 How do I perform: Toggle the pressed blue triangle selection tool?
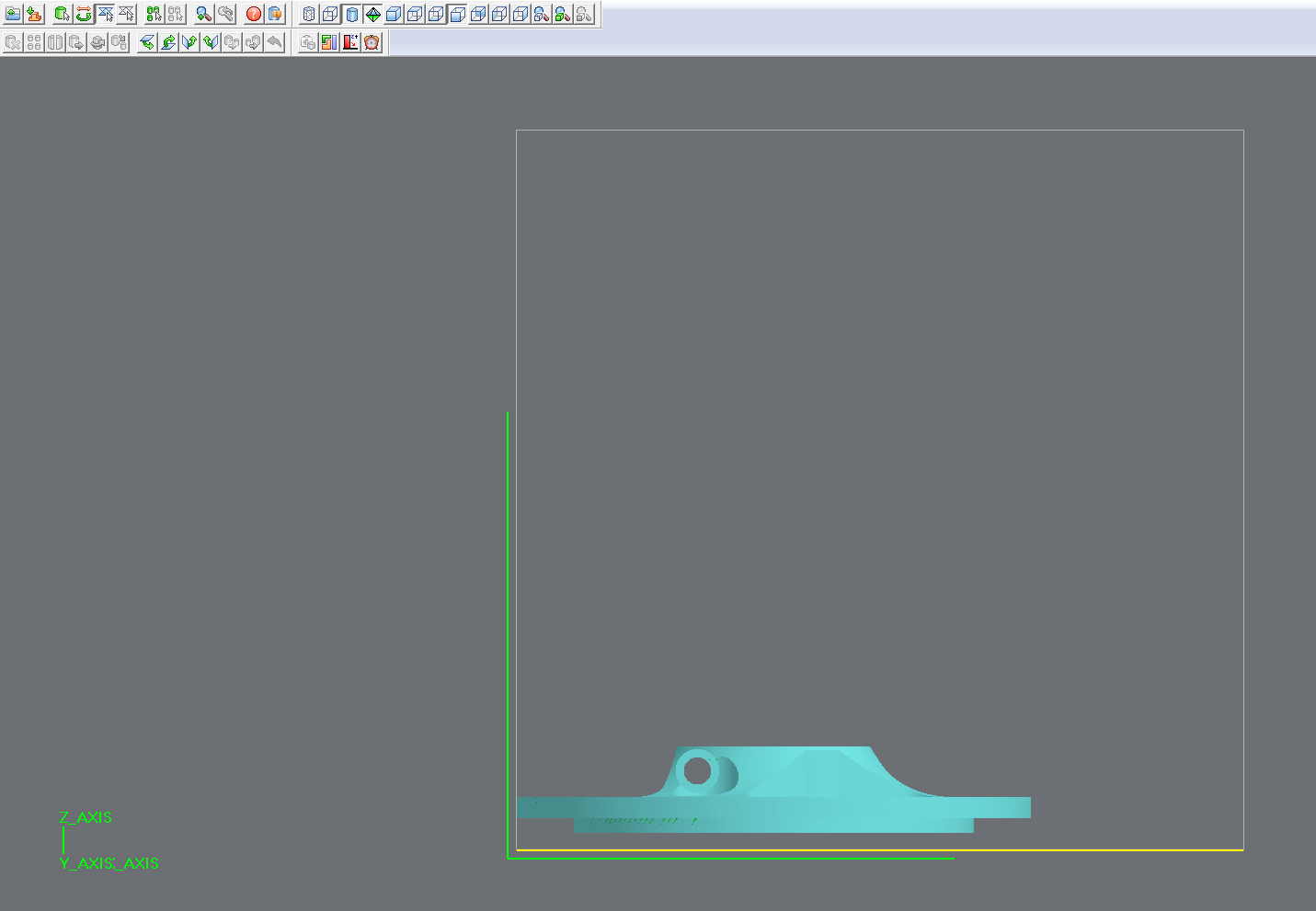[x=106, y=14]
